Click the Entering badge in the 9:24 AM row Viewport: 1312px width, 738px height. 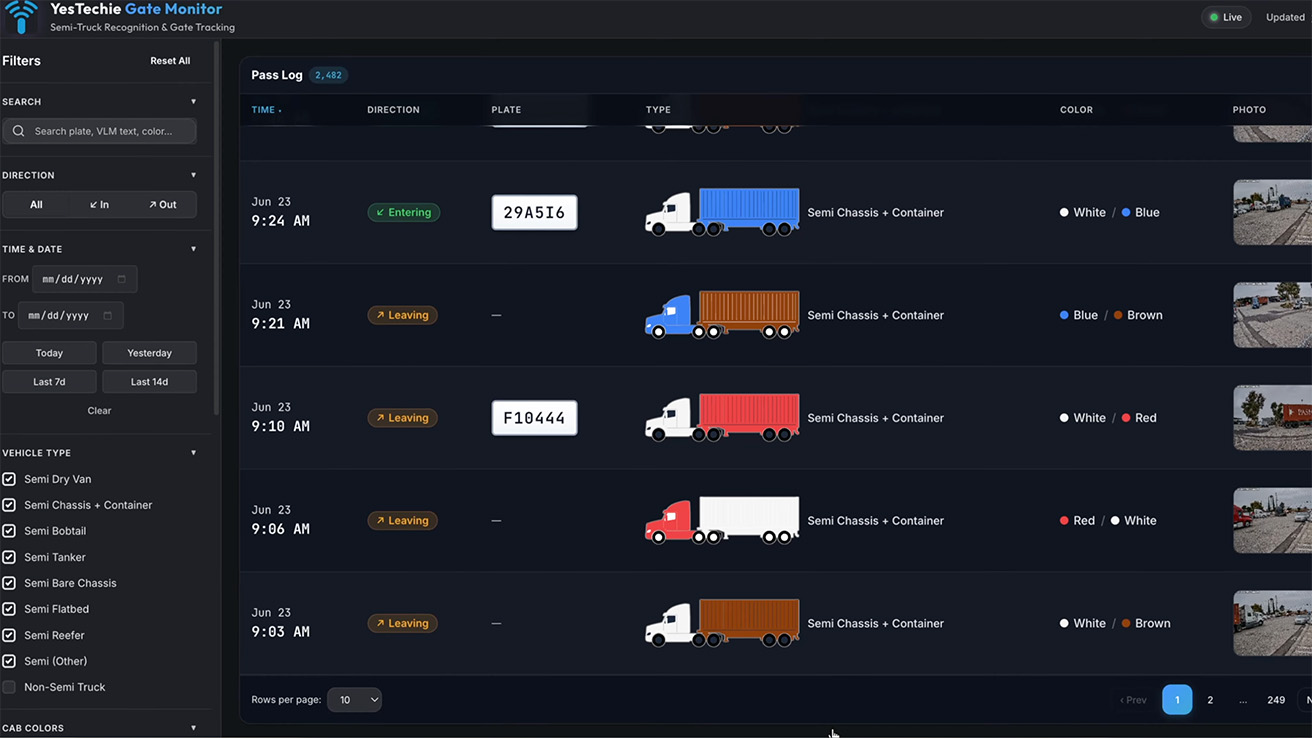click(x=404, y=212)
